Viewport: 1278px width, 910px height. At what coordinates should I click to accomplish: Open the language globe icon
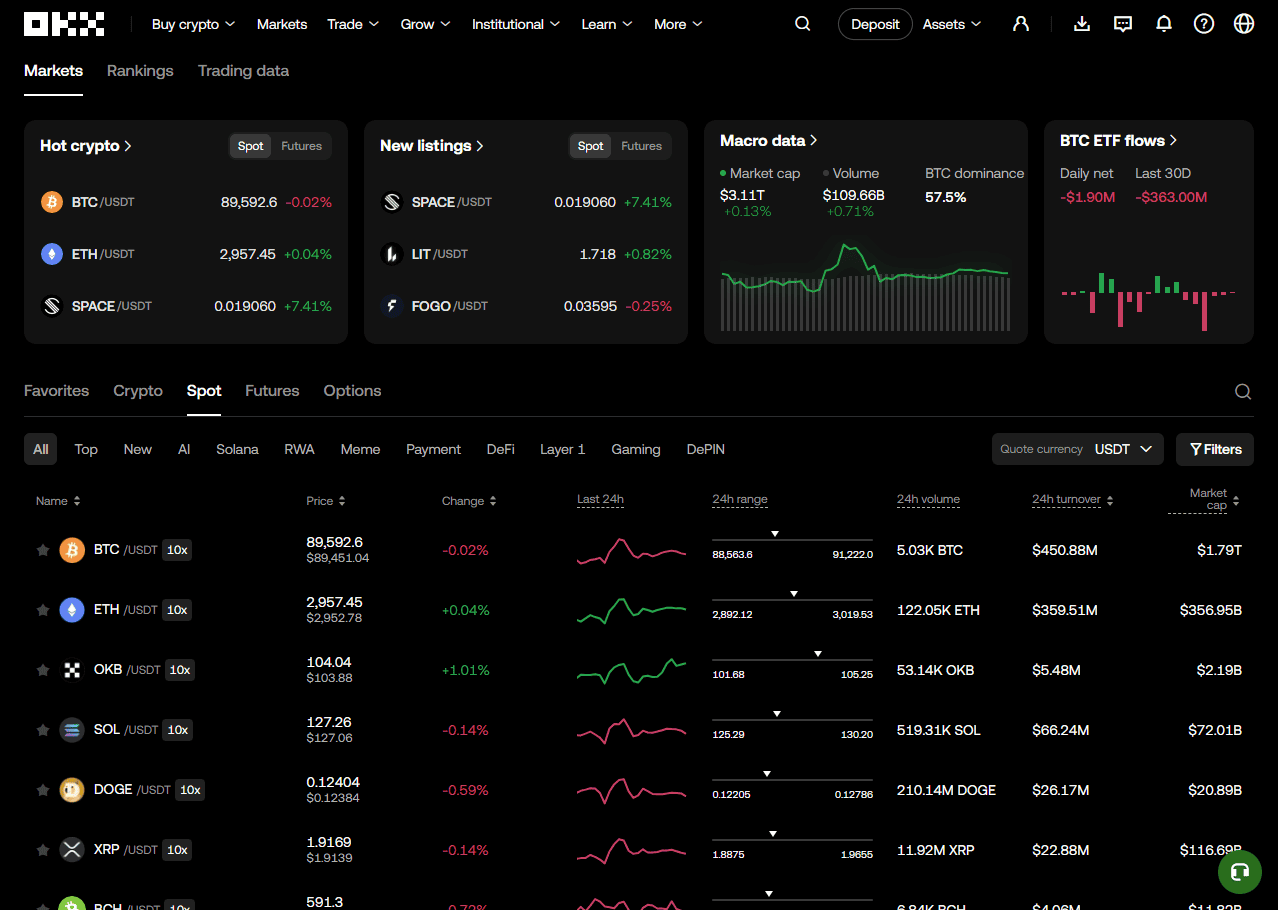1244,24
